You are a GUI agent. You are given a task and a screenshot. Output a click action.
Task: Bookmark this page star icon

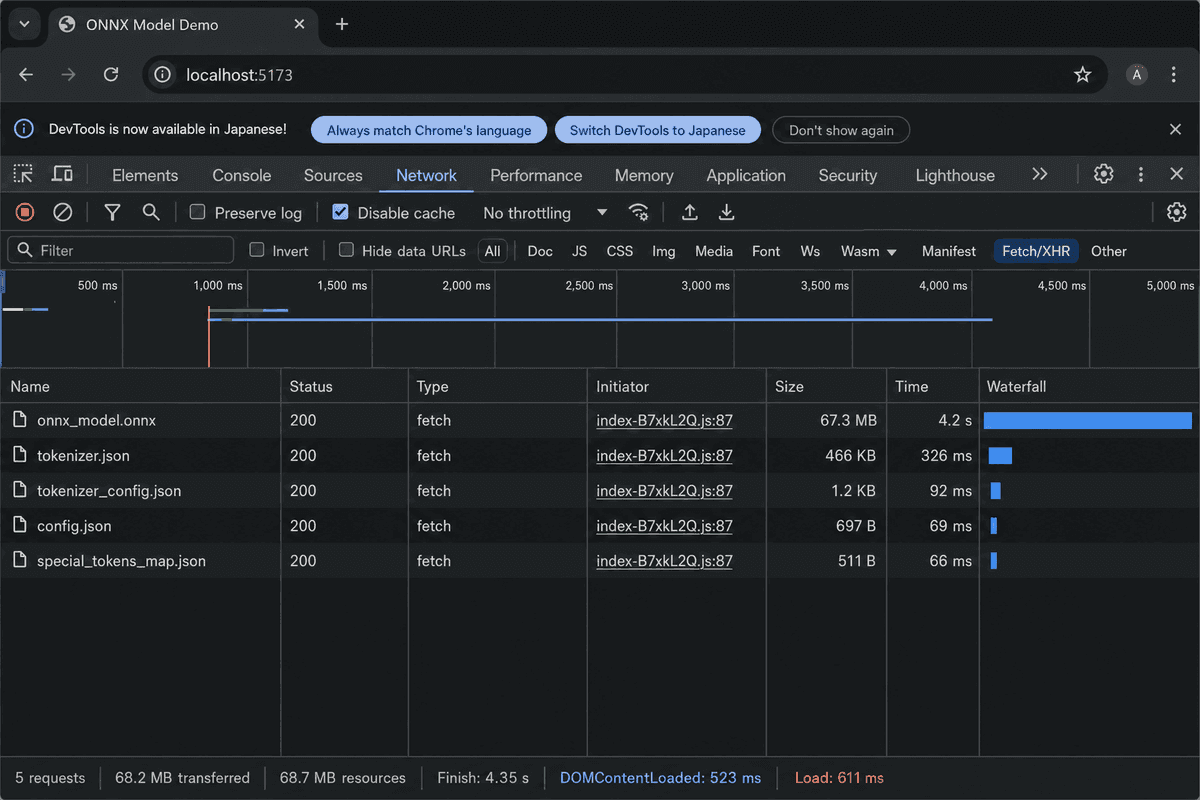1082,75
